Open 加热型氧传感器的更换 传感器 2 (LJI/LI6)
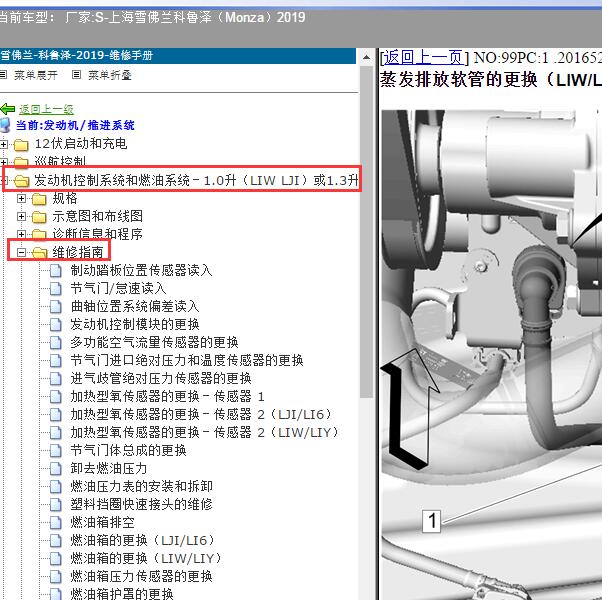The width and height of the screenshot is (602, 600). click(x=201, y=414)
